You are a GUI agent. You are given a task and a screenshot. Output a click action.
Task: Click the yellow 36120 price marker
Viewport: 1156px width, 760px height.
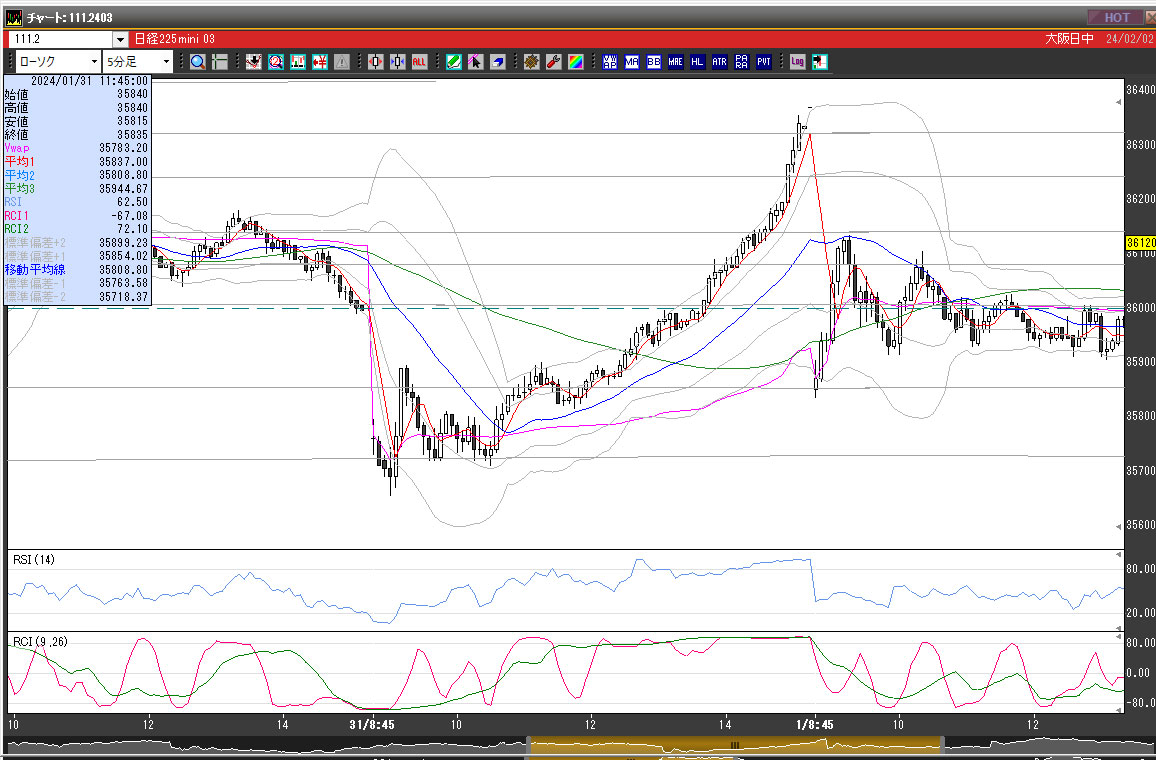point(1141,243)
